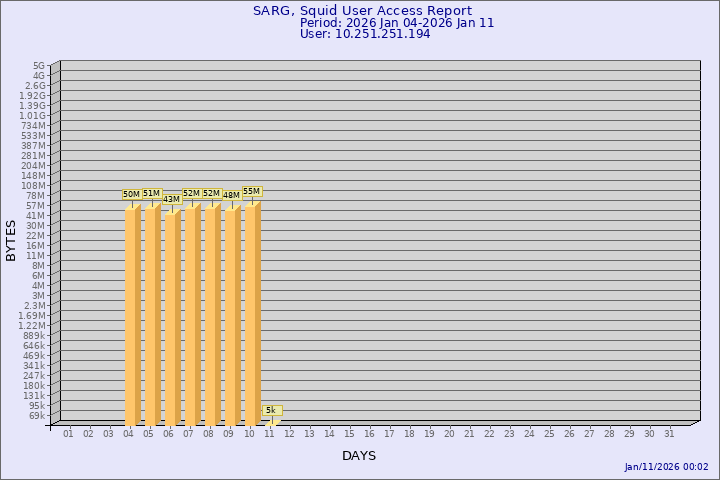720x480 pixels.
Task: Click the DAYS axis title
Action: pos(359,456)
